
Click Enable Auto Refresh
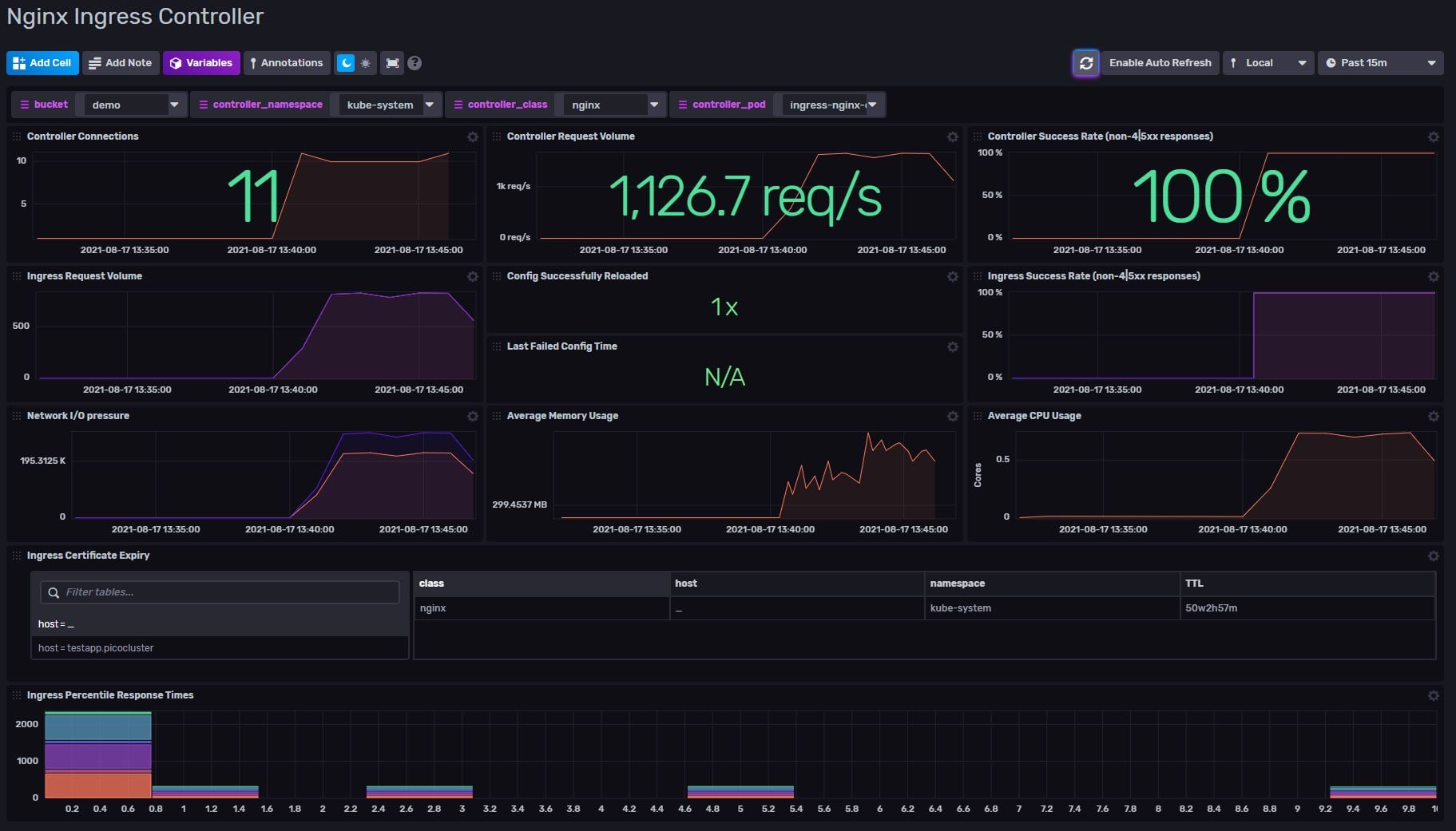click(1159, 62)
